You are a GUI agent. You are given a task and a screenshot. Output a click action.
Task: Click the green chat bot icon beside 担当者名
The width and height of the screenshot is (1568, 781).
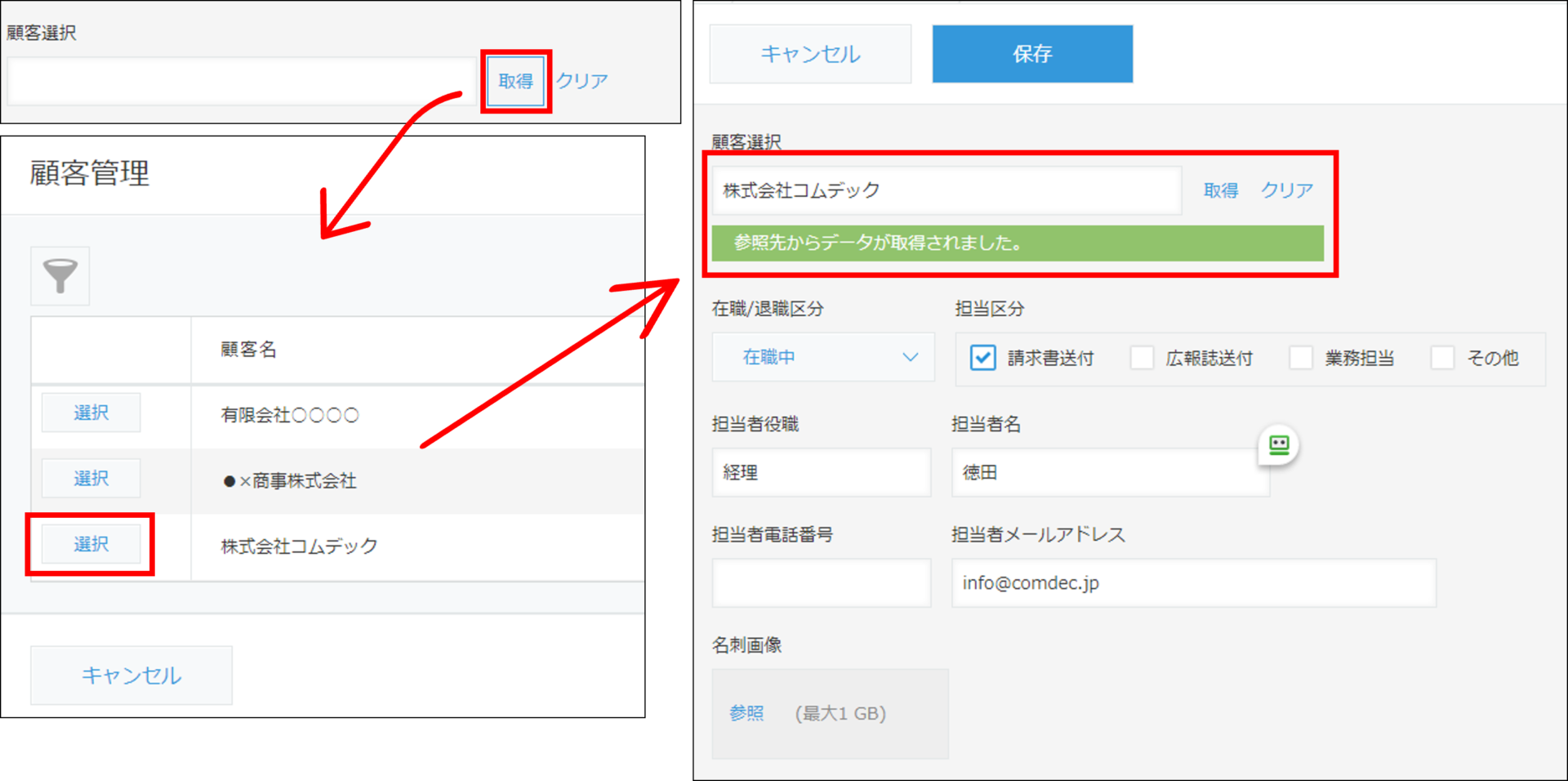[1279, 445]
